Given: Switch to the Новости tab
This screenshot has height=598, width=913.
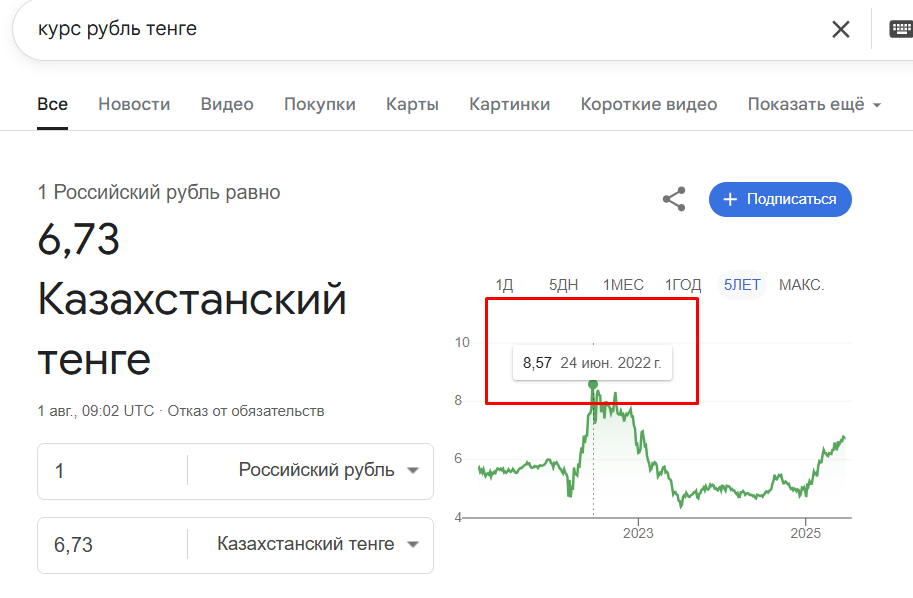Looking at the screenshot, I should (x=134, y=104).
